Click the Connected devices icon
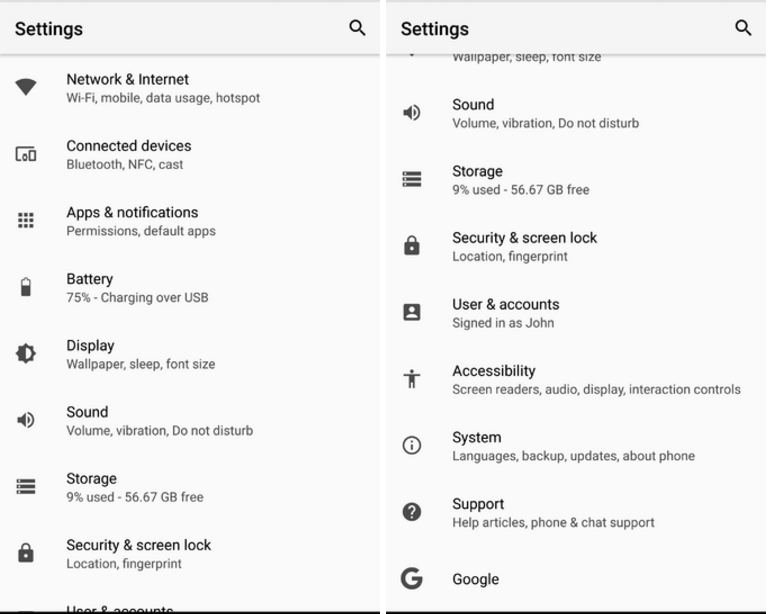Viewport: 769px width, 614px height. point(26,154)
